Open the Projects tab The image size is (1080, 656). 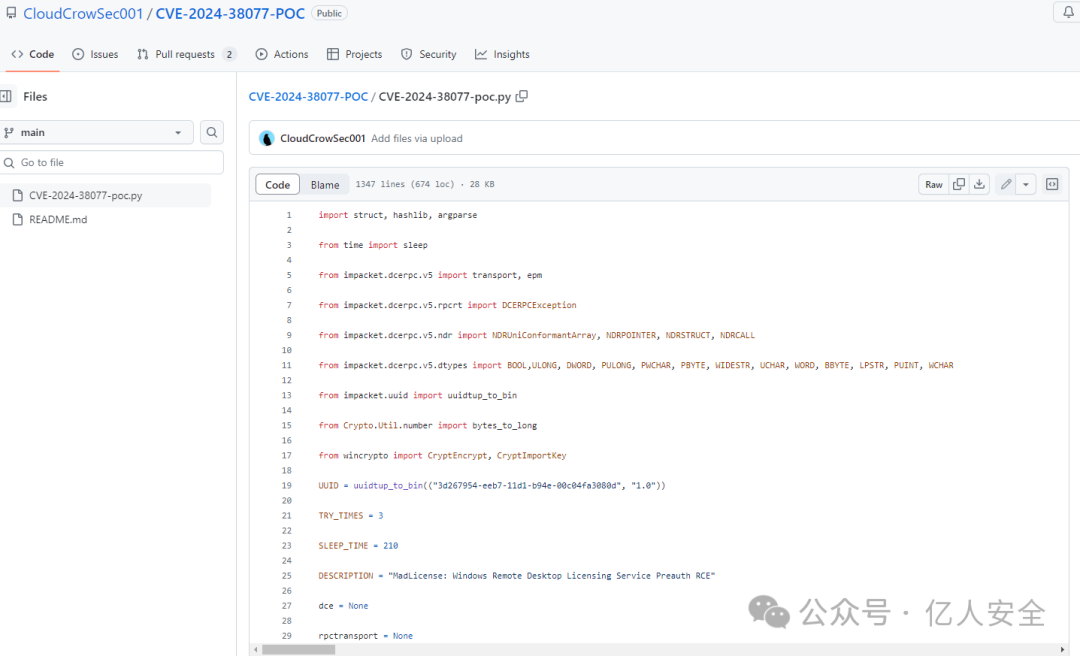tap(355, 54)
